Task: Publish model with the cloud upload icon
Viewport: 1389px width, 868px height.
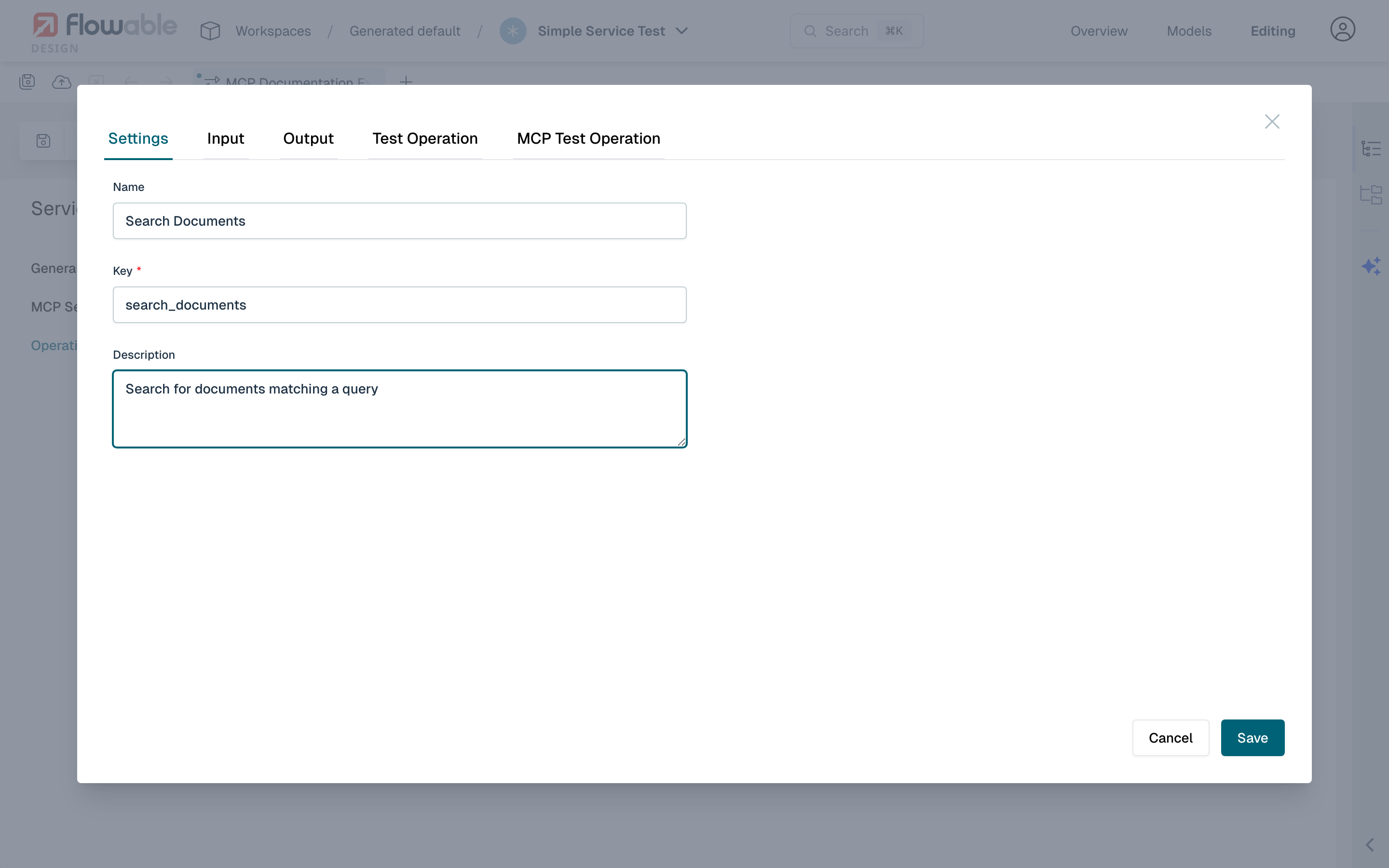Action: click(x=61, y=81)
